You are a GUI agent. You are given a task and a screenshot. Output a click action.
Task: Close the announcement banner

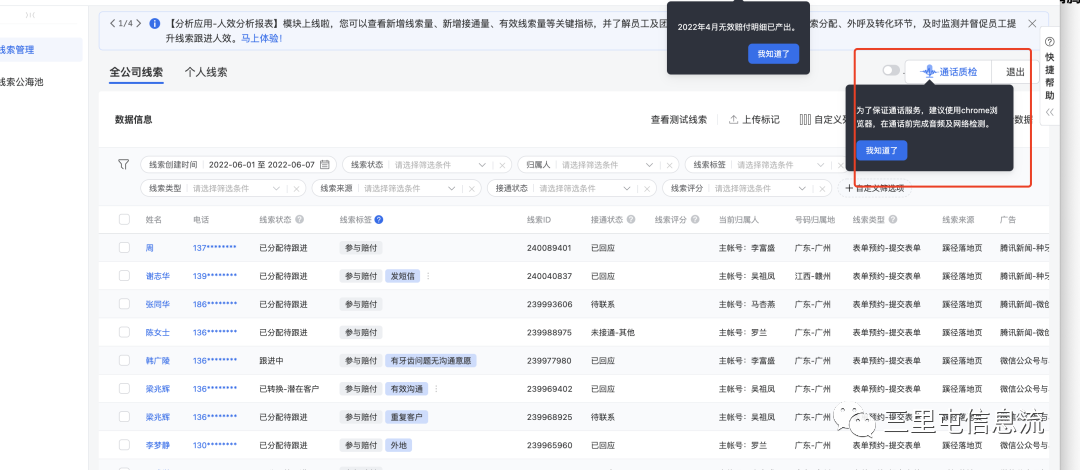pyautogui.click(x=1031, y=22)
